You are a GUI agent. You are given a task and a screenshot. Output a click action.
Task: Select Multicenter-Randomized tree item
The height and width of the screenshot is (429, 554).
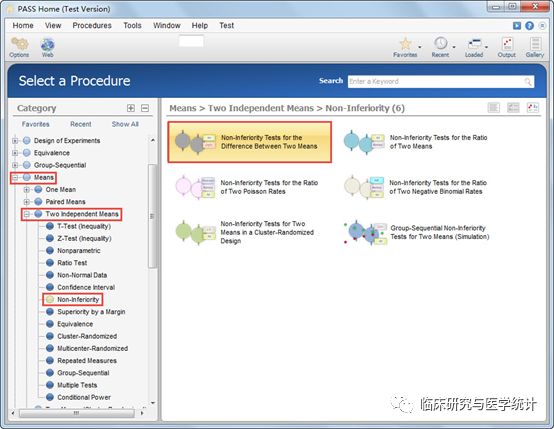pos(93,348)
